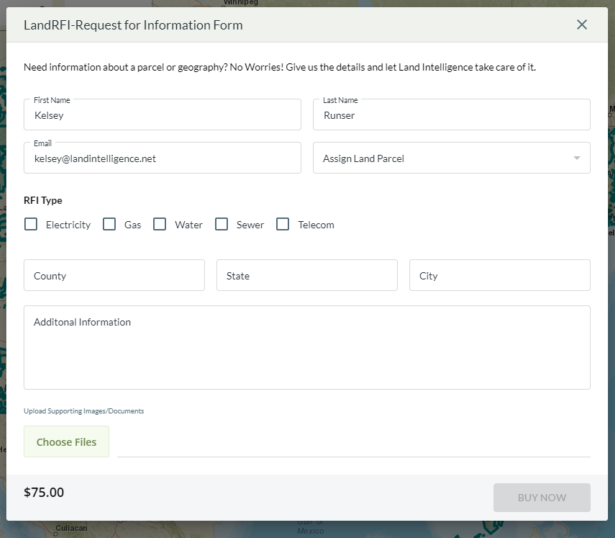Enable the Gas RFI type checkbox

110,225
